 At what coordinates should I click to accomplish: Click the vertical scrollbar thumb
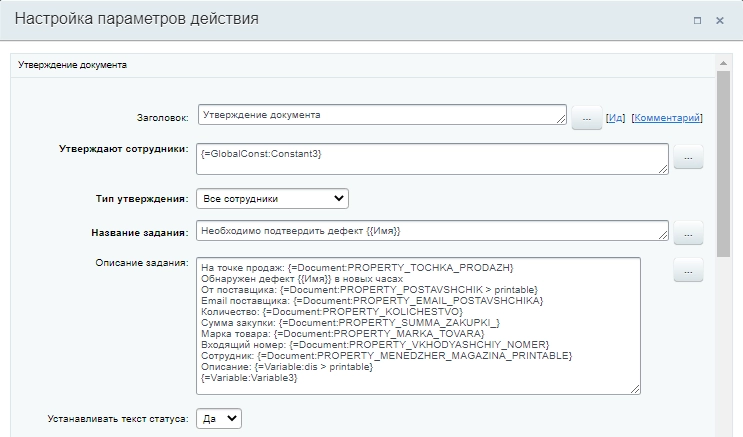click(724, 160)
